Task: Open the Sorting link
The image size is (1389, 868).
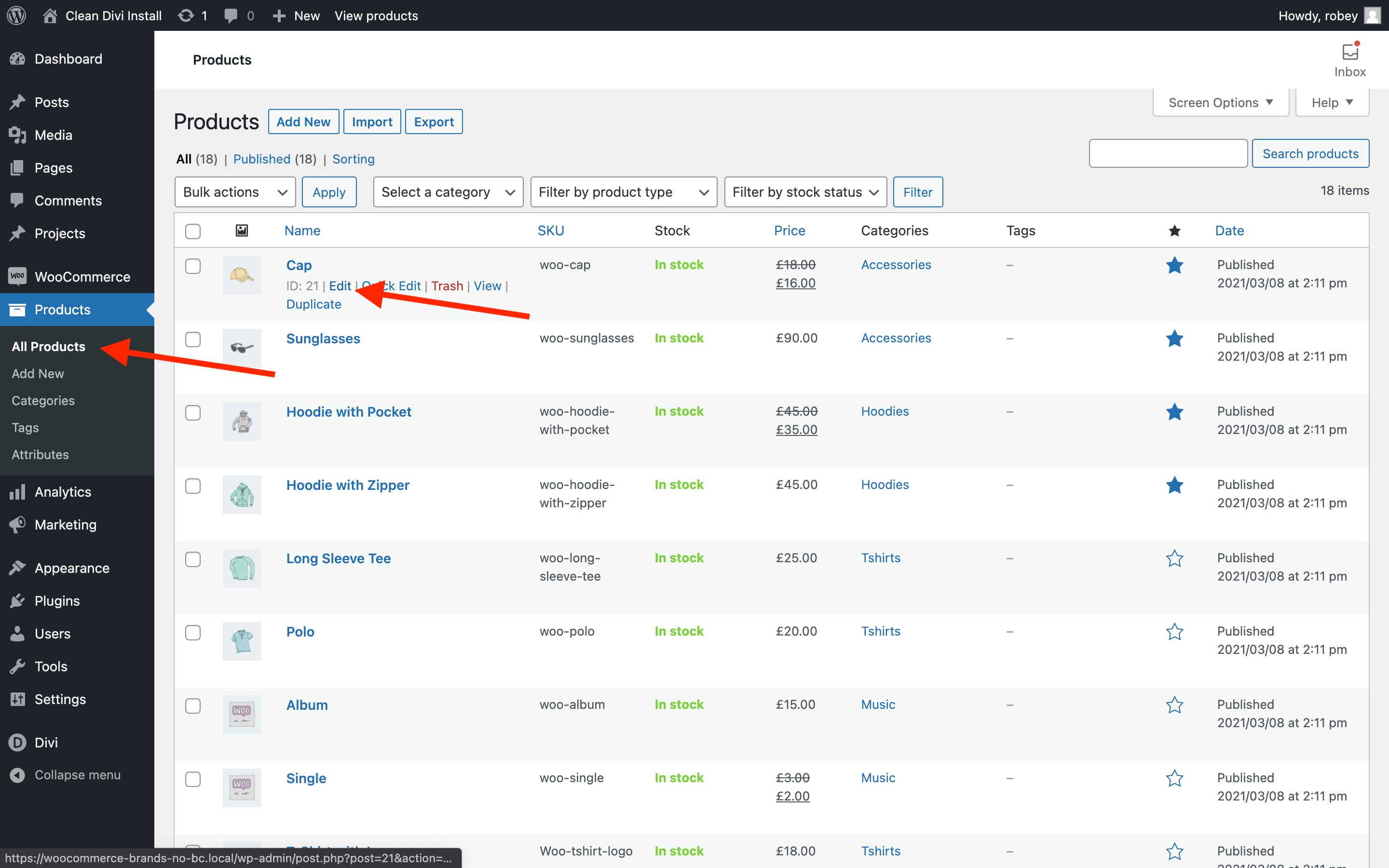Action: click(354, 159)
